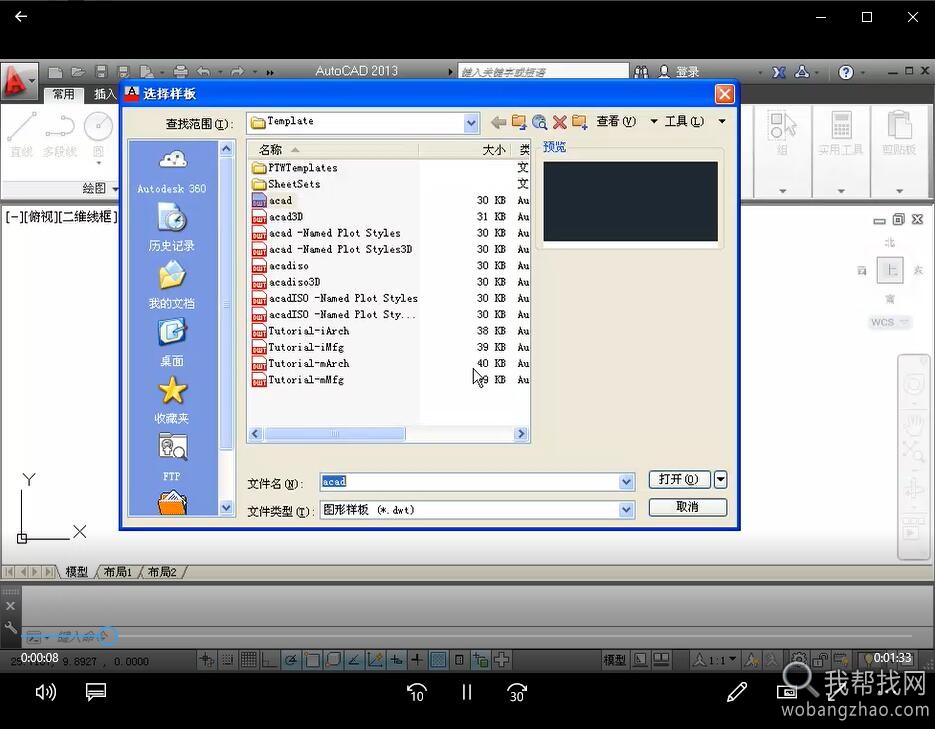The image size is (935, 729).
Task: Expand the 查找范围 Template folder dropdown
Action: pos(471,123)
